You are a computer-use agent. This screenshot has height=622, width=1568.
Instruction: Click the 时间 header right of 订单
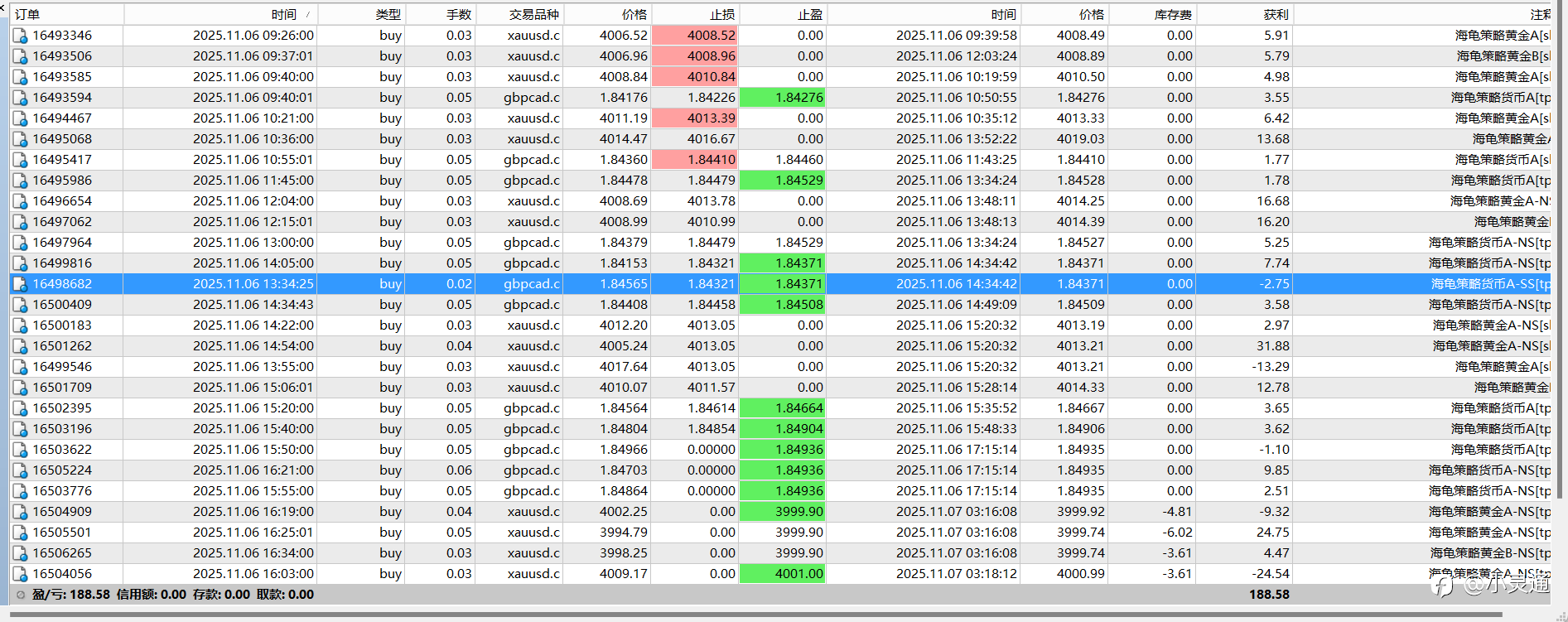point(220,14)
